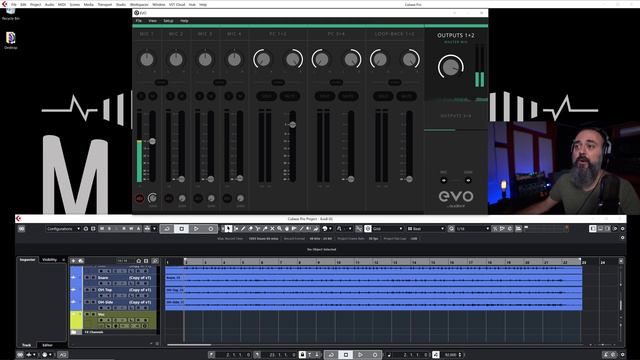Click the MIC 2 pan knob
This screenshot has height=360, width=640.
(x=176, y=60)
